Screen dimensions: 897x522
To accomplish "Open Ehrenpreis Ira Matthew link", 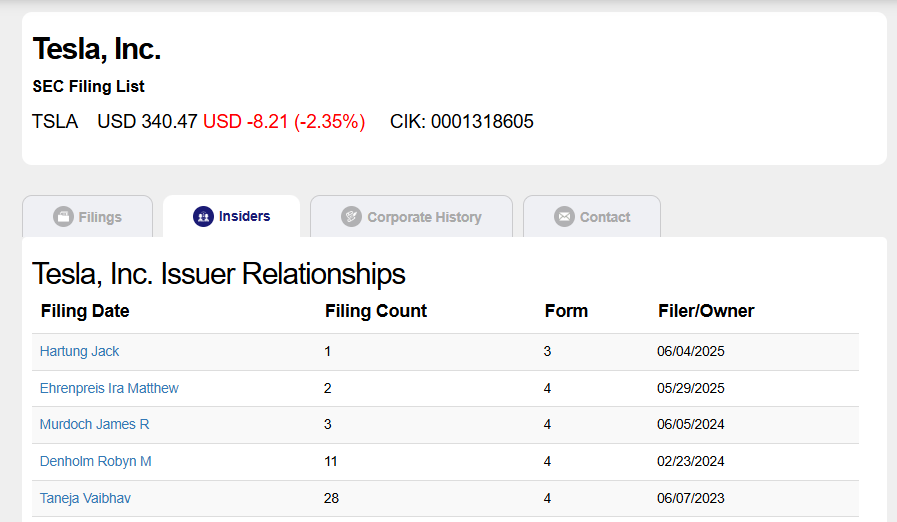I will coord(109,388).
